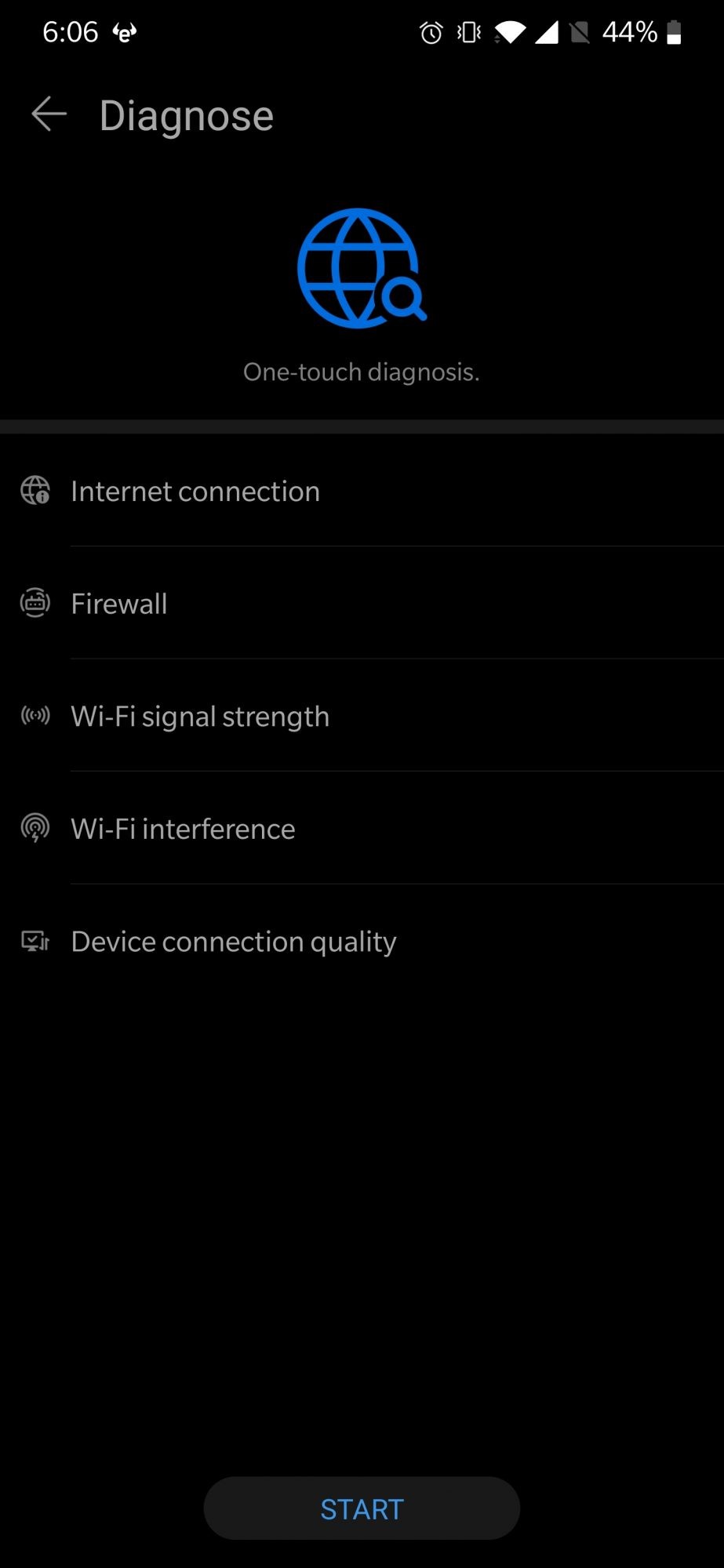Image resolution: width=724 pixels, height=1568 pixels.
Task: Tap the One-touch diagnosis caption
Action: (x=361, y=372)
